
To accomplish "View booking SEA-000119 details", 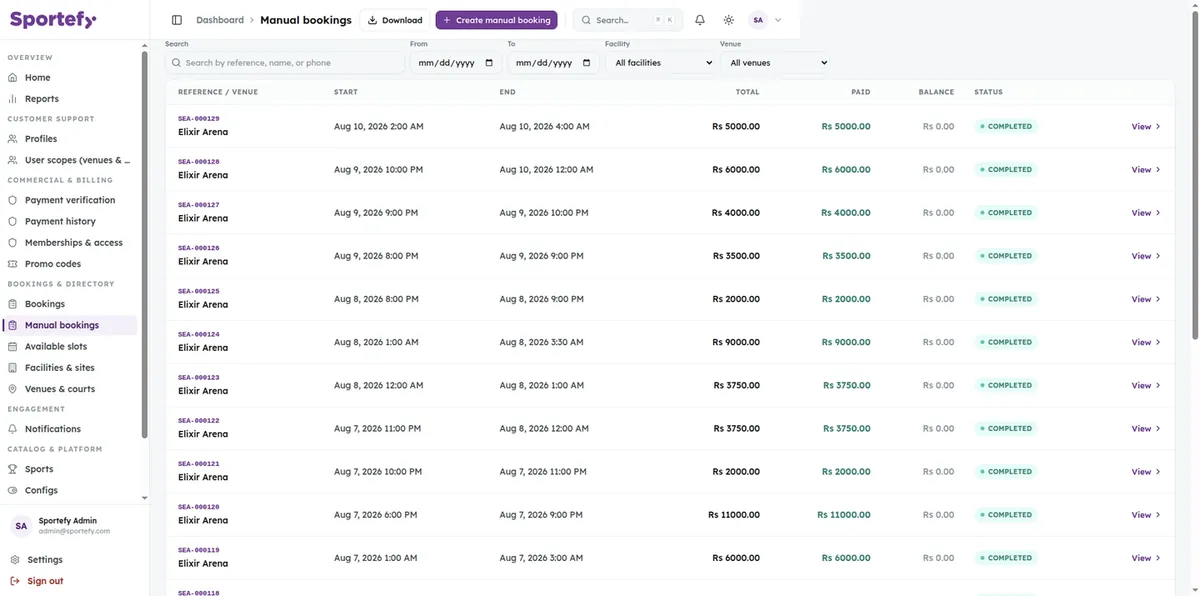I will pos(1146,558).
